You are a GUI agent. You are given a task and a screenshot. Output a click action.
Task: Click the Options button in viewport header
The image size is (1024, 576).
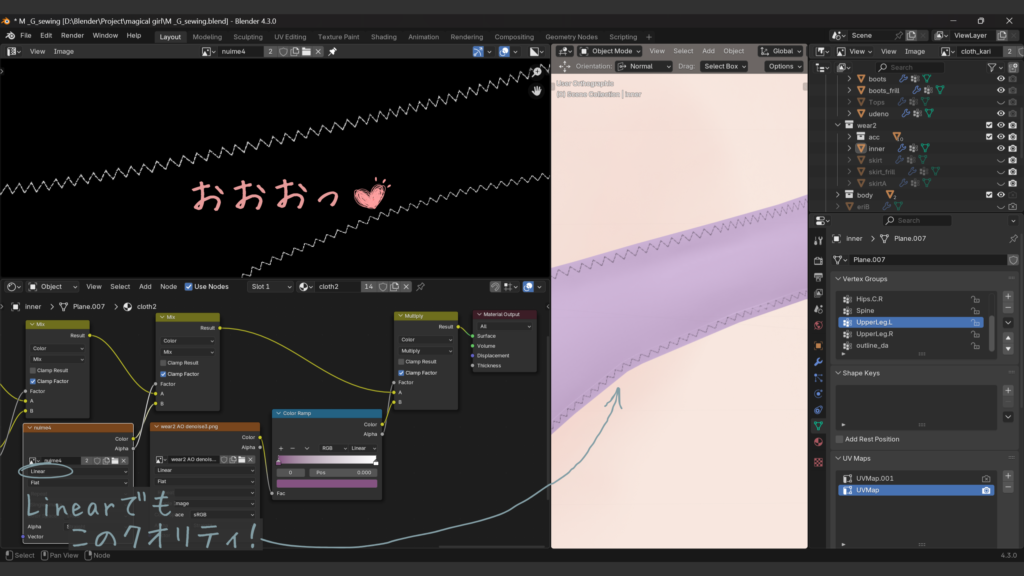(784, 66)
